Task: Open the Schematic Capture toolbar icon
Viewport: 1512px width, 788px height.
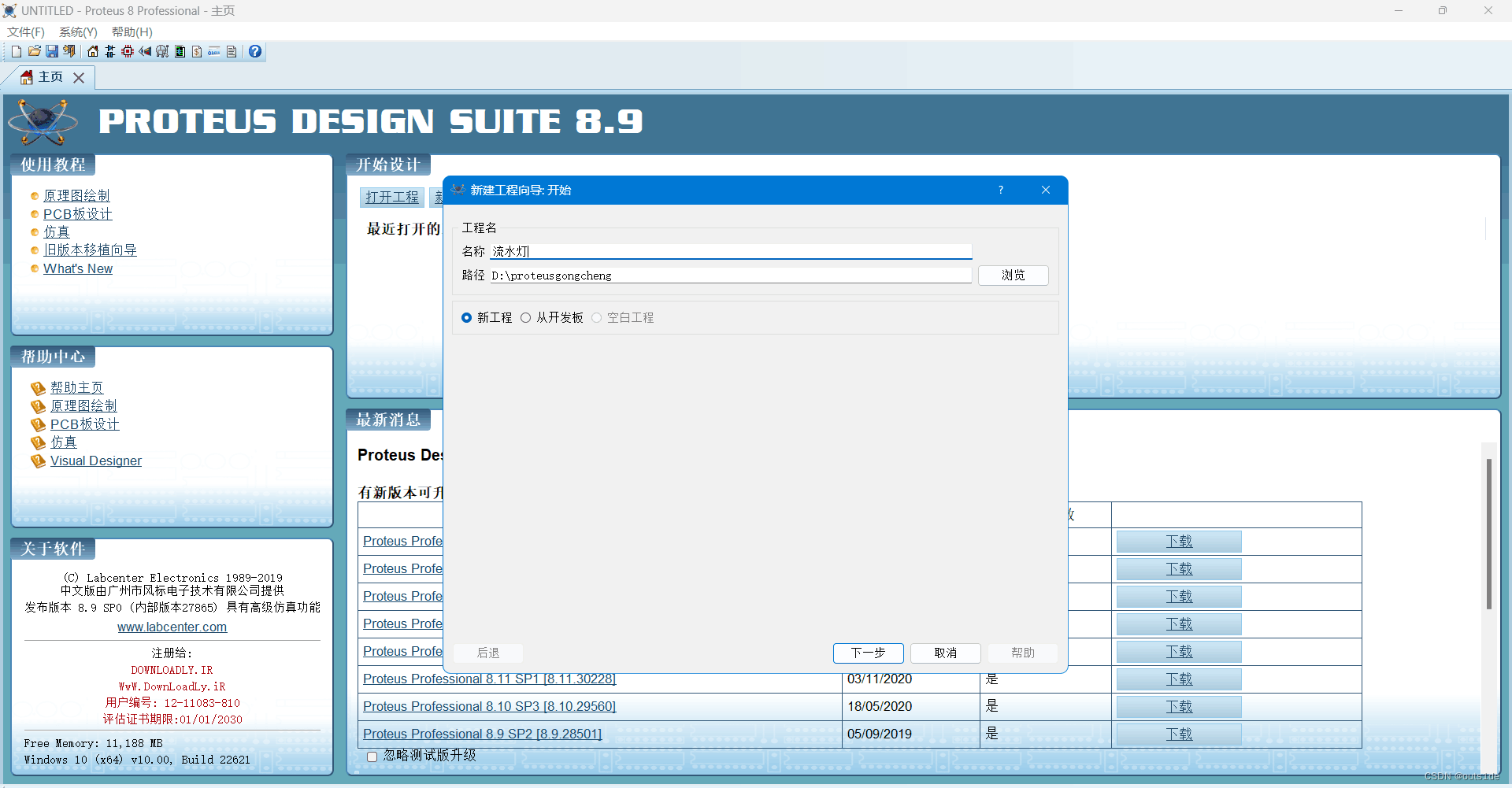Action: coord(109,51)
